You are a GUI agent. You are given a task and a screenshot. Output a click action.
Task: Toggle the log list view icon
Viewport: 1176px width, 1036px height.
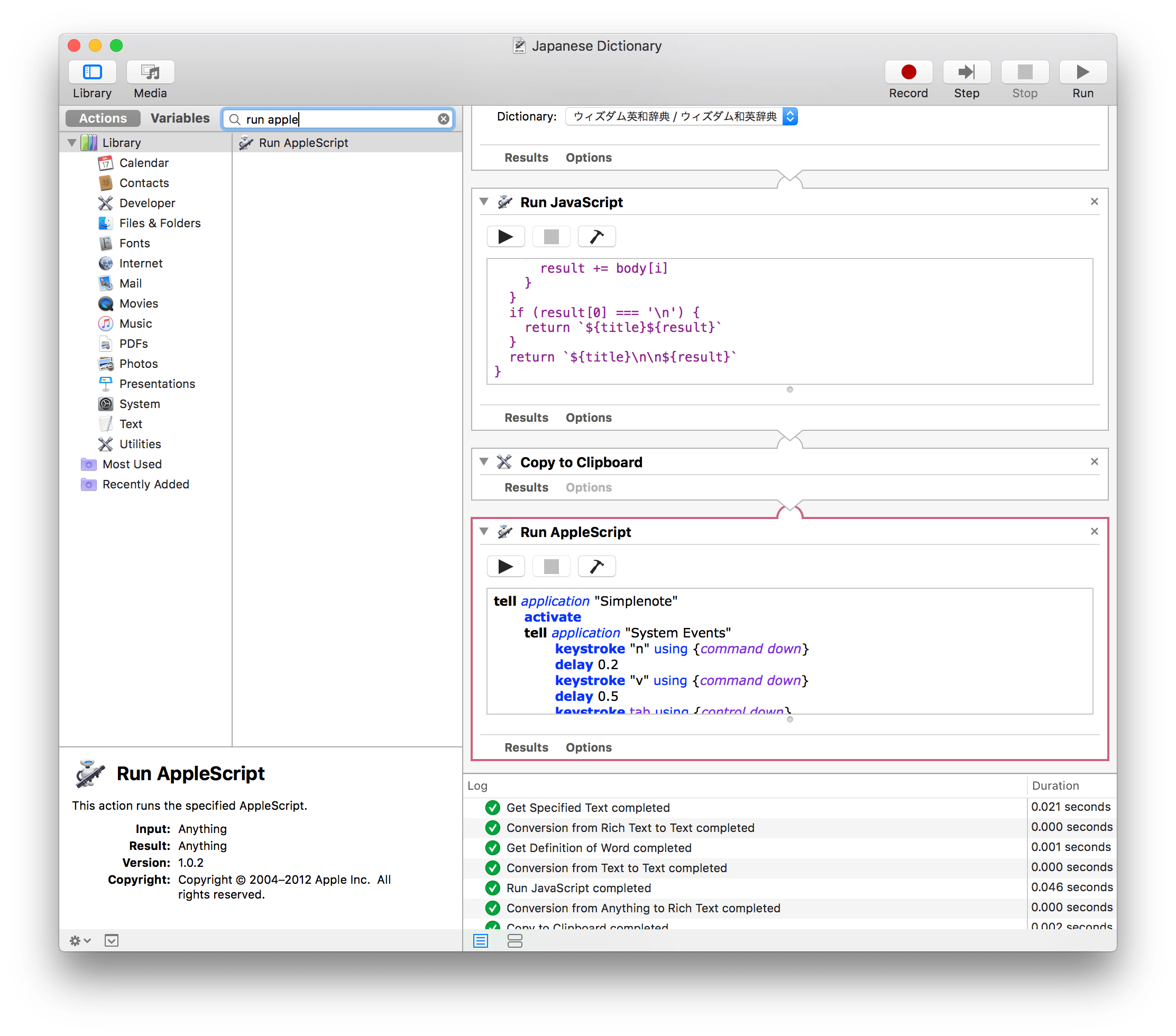[481, 940]
